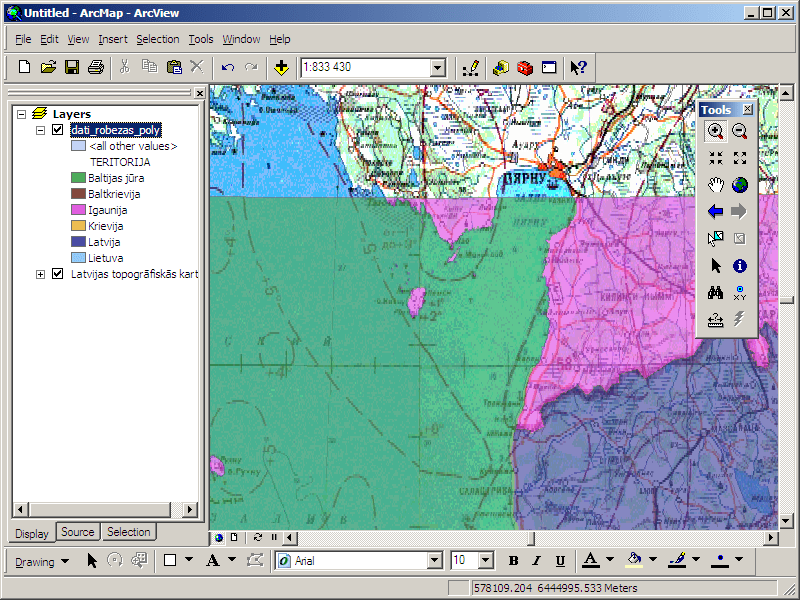Activate What's This help pointer
This screenshot has width=800, height=600.
[x=579, y=67]
